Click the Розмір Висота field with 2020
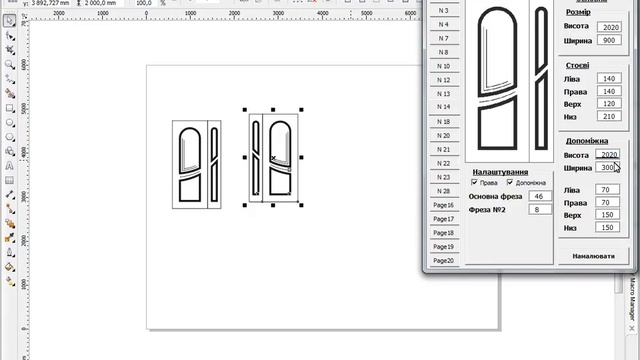Image resolution: width=640 pixels, height=360 pixels. 609,27
